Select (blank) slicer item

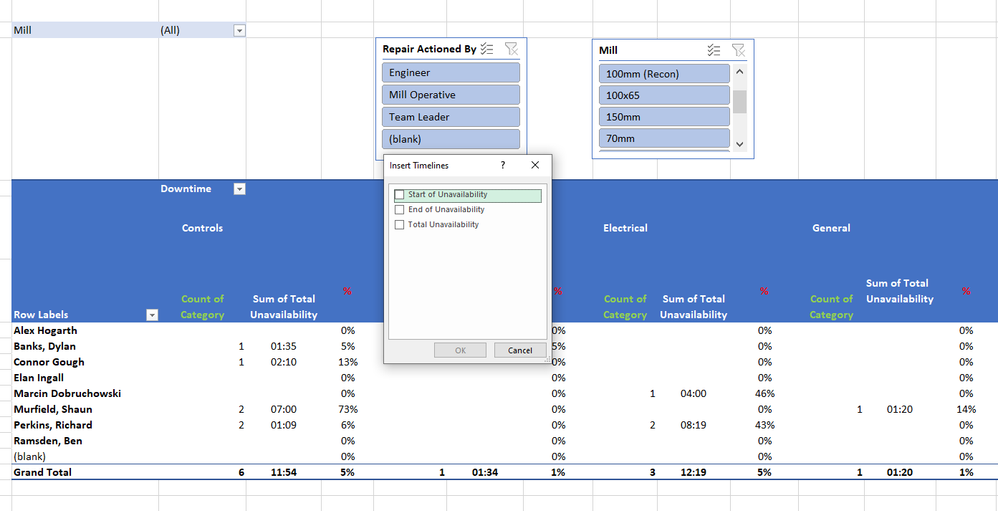pyautogui.click(x=451, y=139)
